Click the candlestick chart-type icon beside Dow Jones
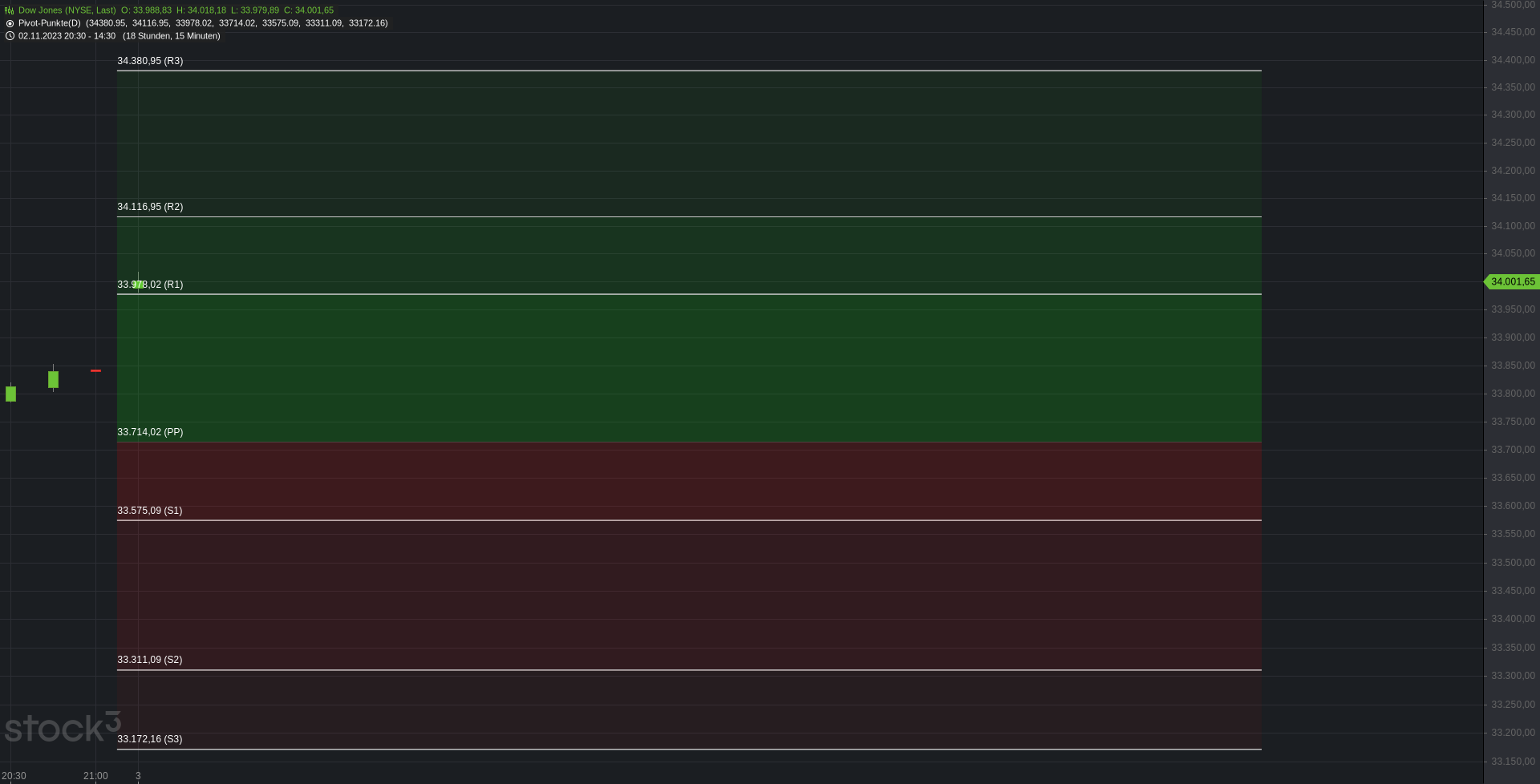This screenshot has width=1540, height=784. (x=10, y=10)
